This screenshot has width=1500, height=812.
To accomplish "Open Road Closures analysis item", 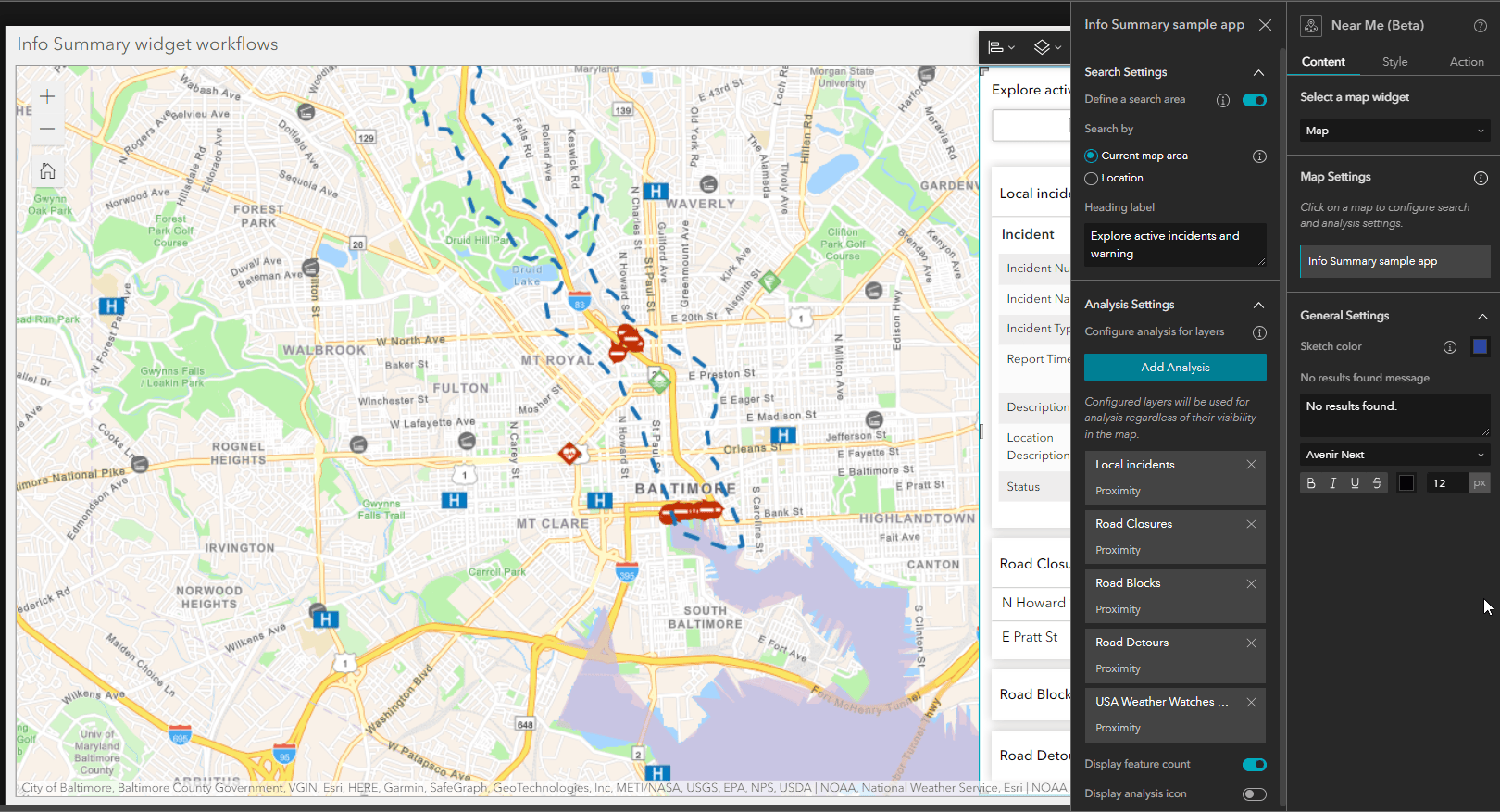I will 1175,536.
